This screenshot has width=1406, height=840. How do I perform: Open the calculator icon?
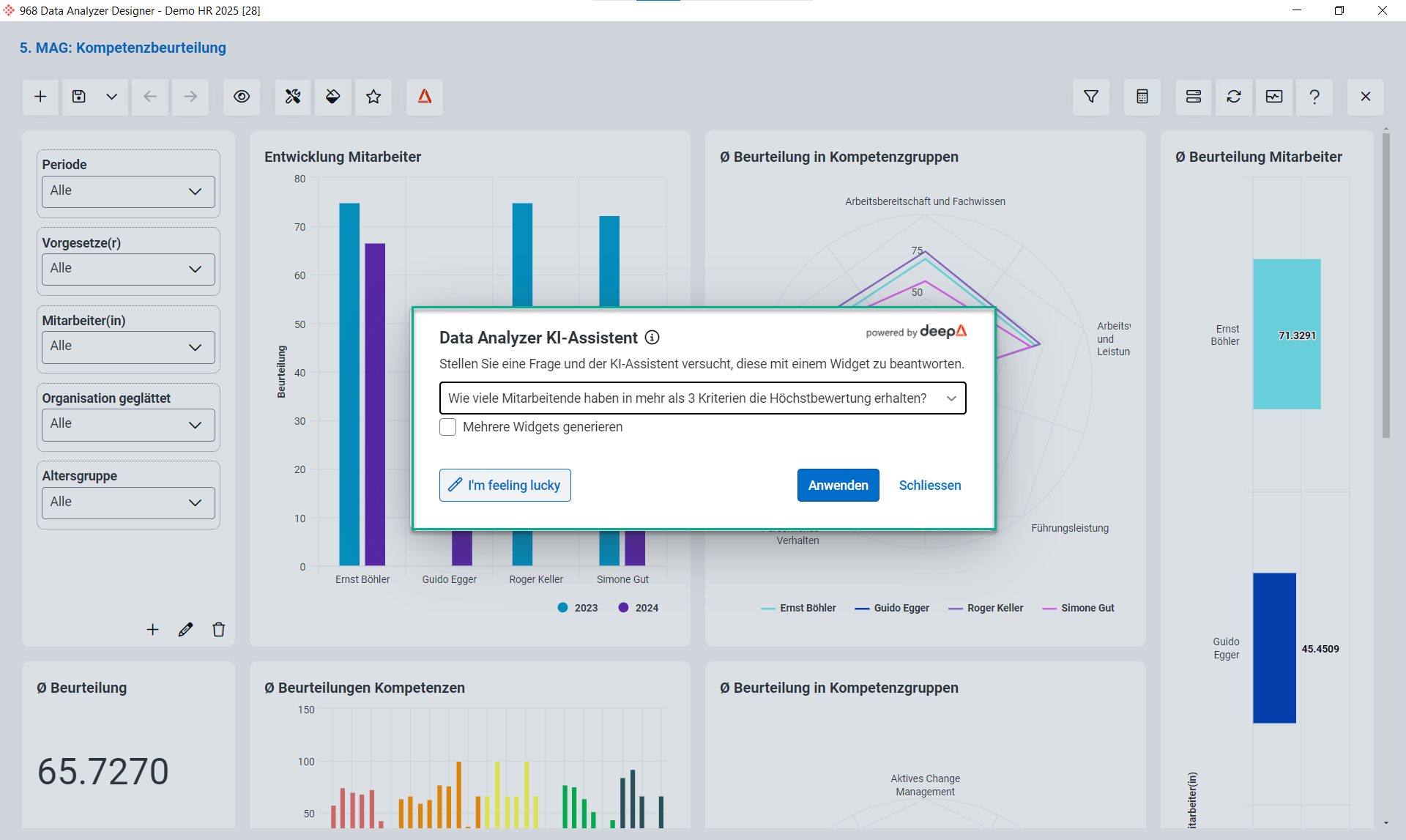pos(1142,97)
